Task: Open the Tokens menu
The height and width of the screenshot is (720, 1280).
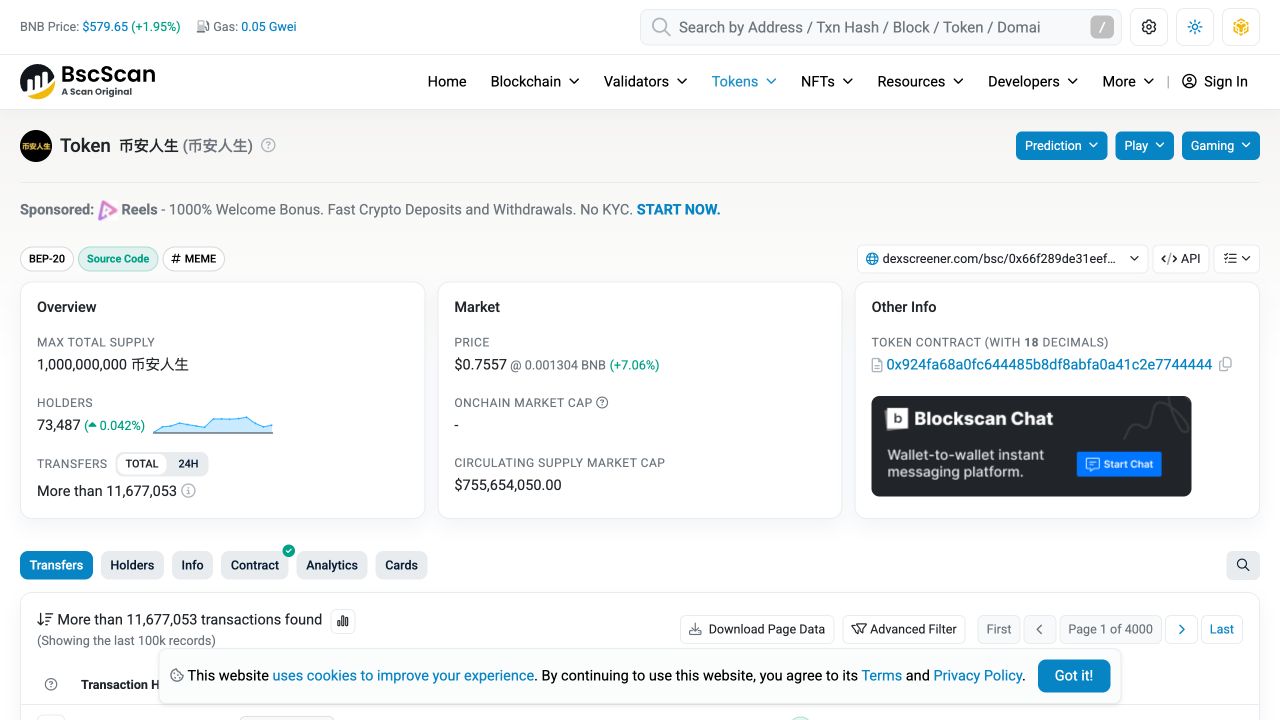Action: 744,82
